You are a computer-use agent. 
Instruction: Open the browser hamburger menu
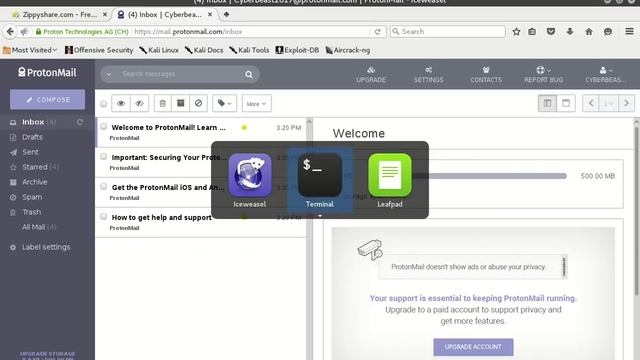[629, 31]
